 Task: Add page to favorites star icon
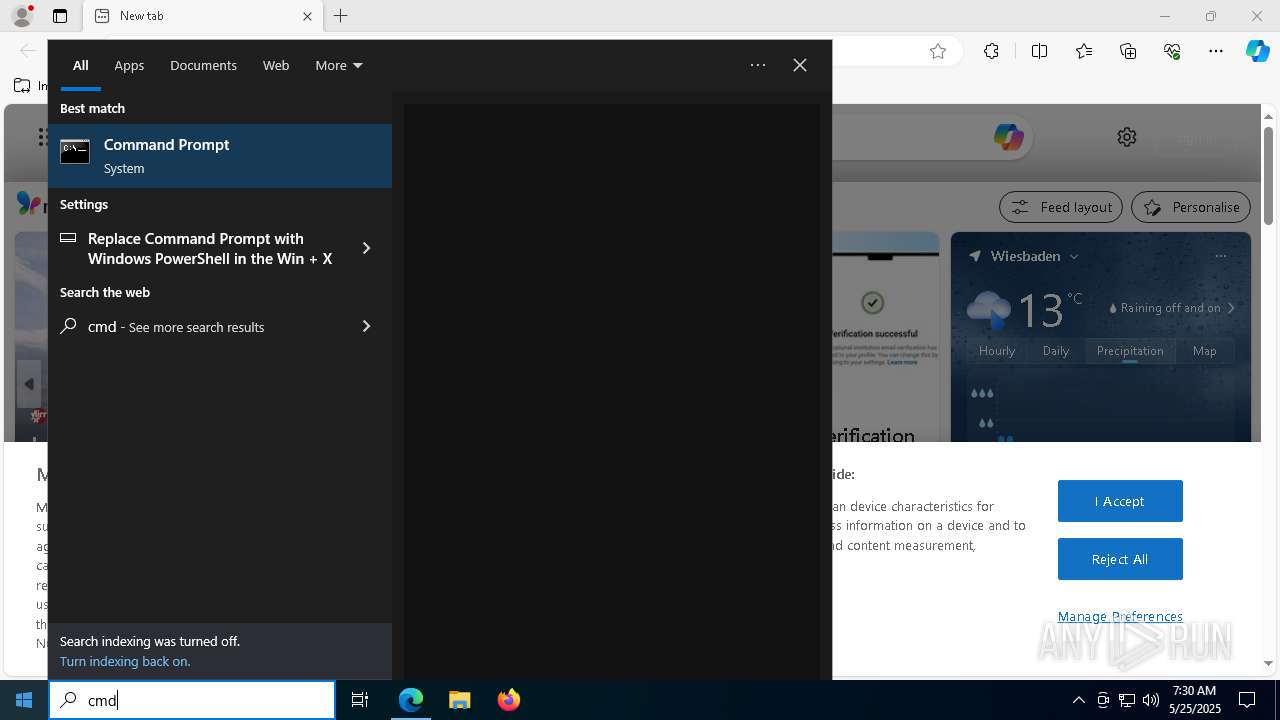click(x=938, y=51)
